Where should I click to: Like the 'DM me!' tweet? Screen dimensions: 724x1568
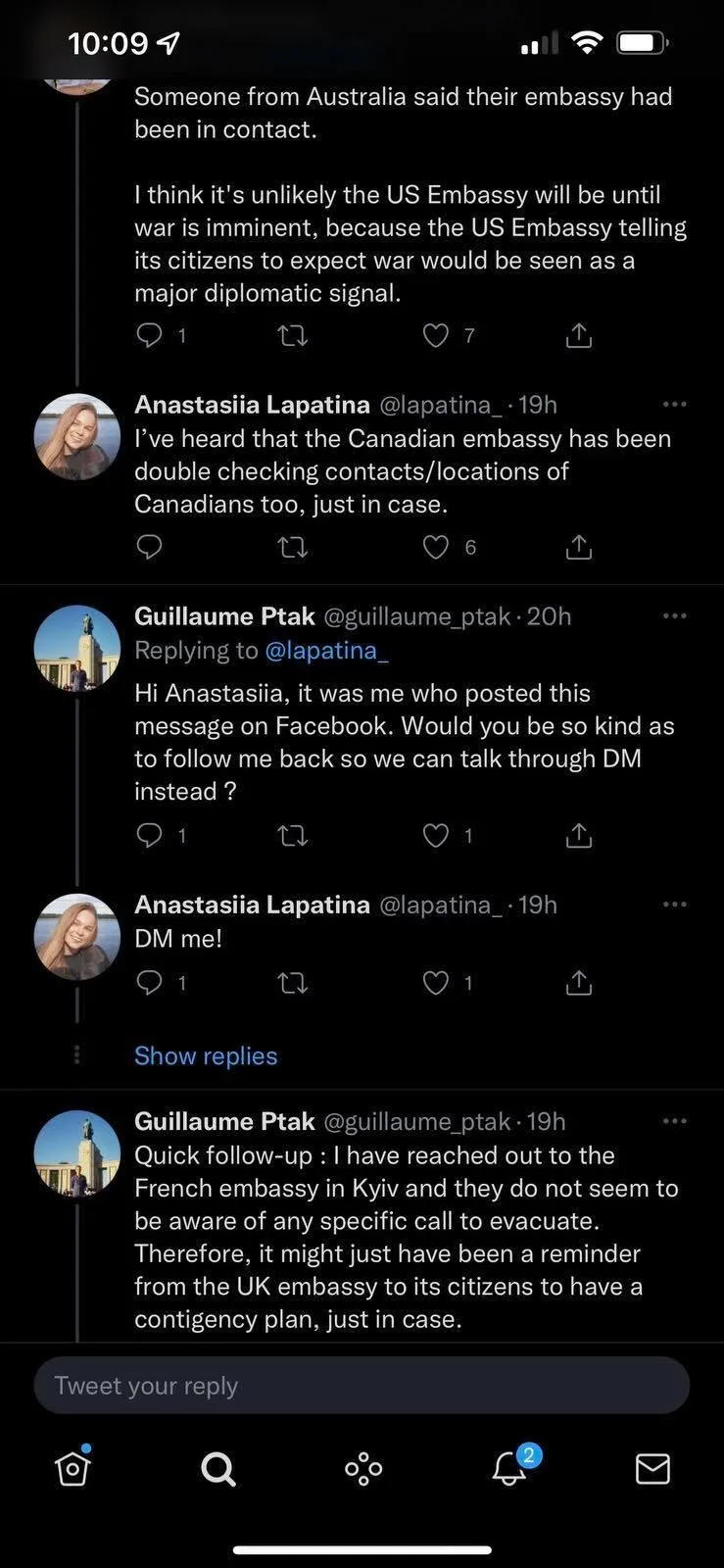click(436, 982)
